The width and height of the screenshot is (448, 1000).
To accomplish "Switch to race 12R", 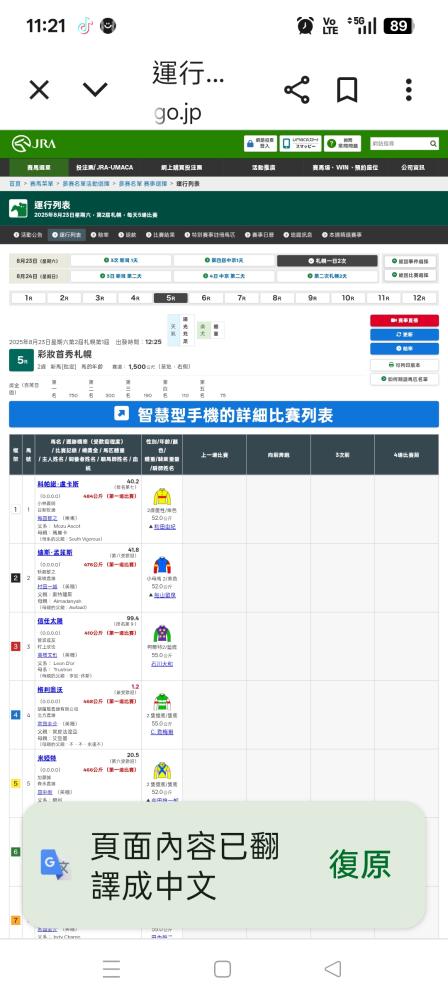I will (419, 298).
